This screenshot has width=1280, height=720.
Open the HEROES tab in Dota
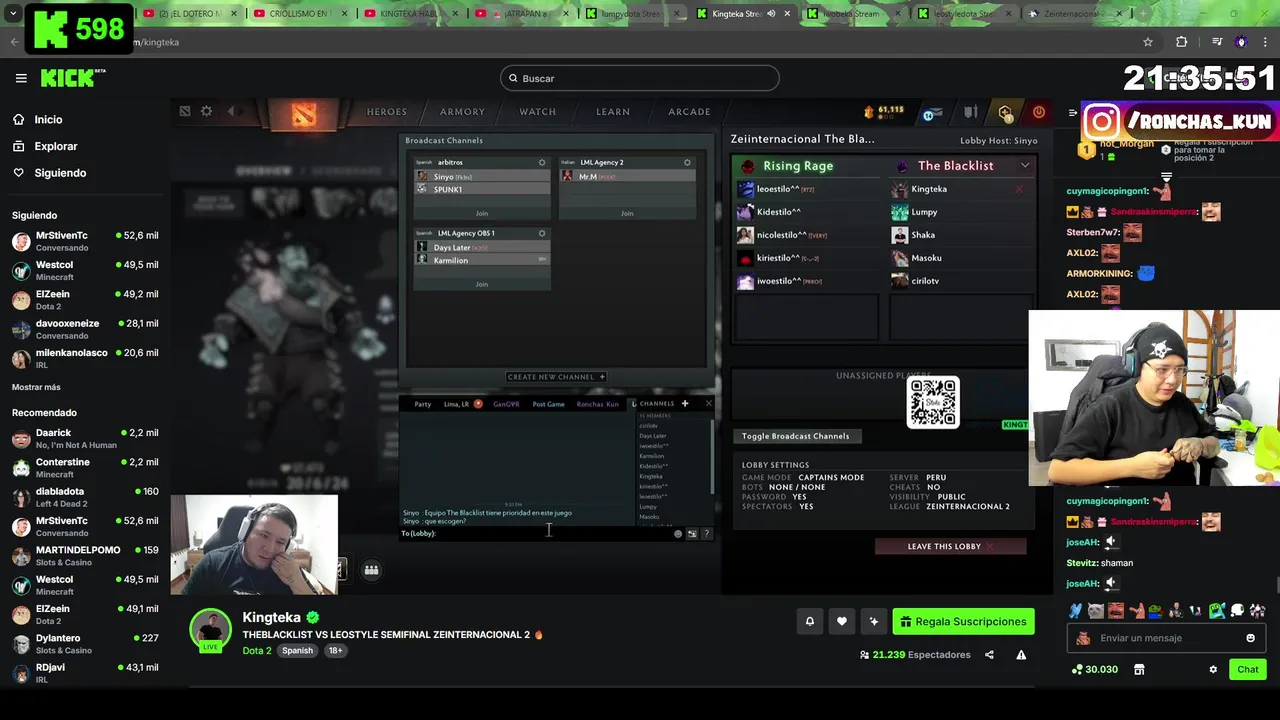387,112
